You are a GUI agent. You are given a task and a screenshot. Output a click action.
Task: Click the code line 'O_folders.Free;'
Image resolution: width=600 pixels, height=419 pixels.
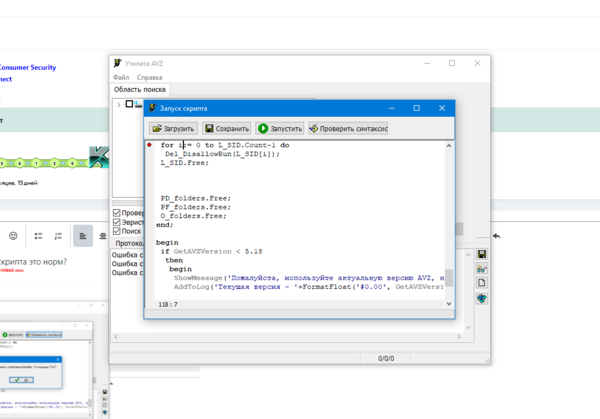(193, 216)
